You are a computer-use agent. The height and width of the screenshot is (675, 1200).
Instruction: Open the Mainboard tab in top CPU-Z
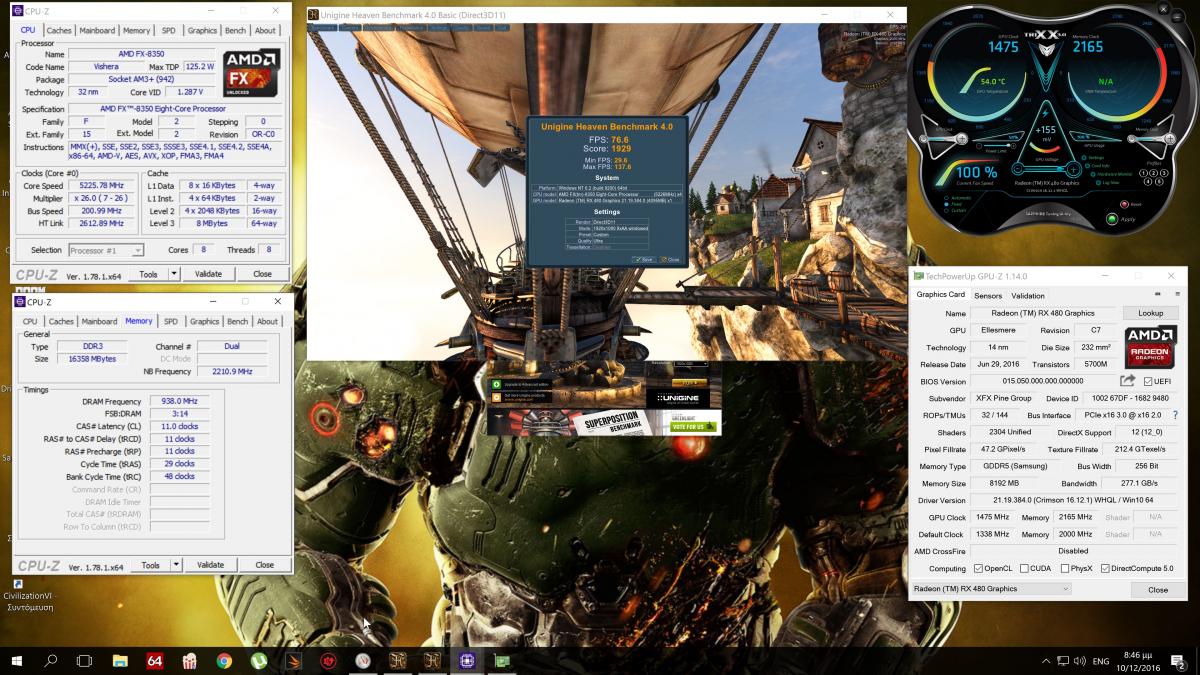[97, 30]
